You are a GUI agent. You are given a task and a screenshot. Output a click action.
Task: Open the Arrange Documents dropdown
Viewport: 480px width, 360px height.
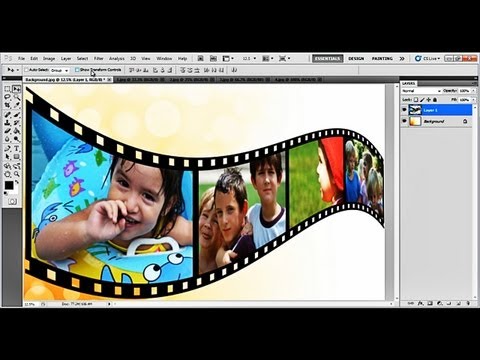267,58
